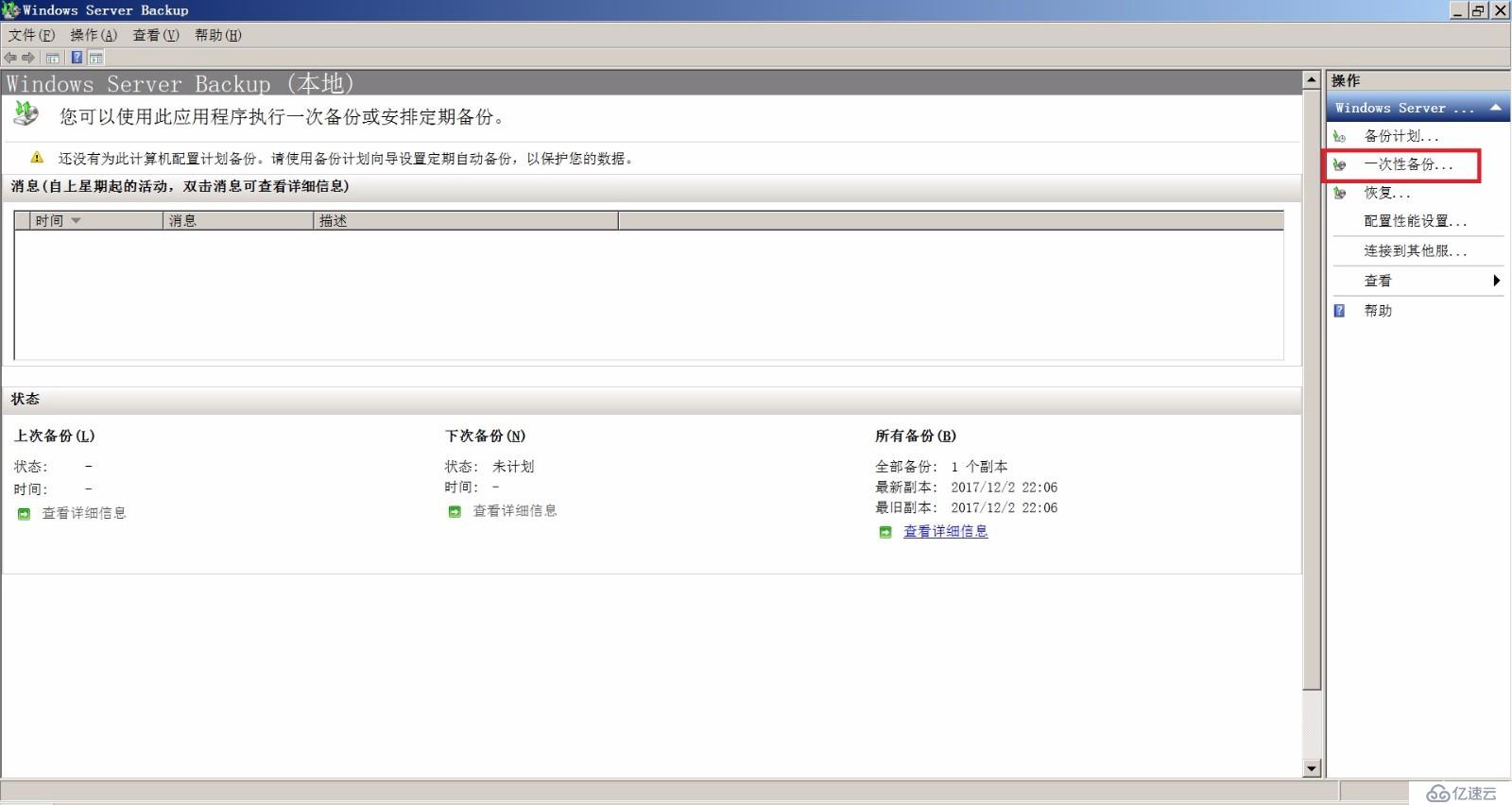
Task: Click the yellow warning triangle icon
Action: [37, 158]
